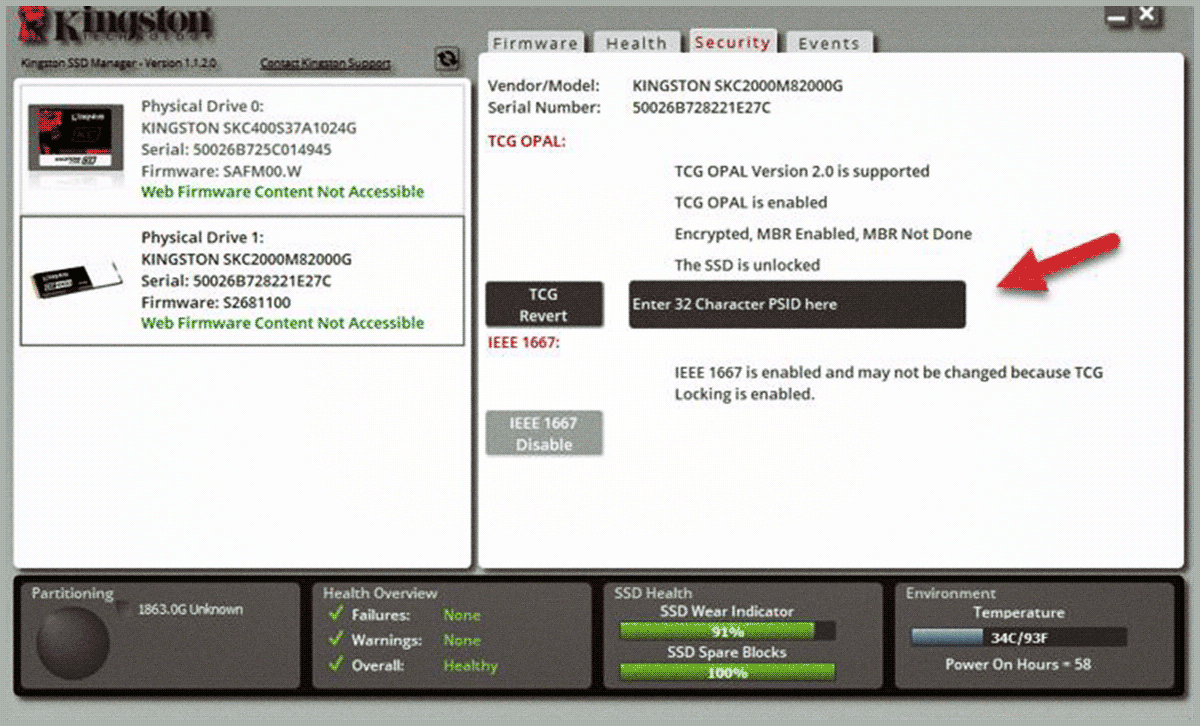Screen dimensions: 1200x726
Task: Click the 32 Character PSID input field
Action: click(x=797, y=304)
